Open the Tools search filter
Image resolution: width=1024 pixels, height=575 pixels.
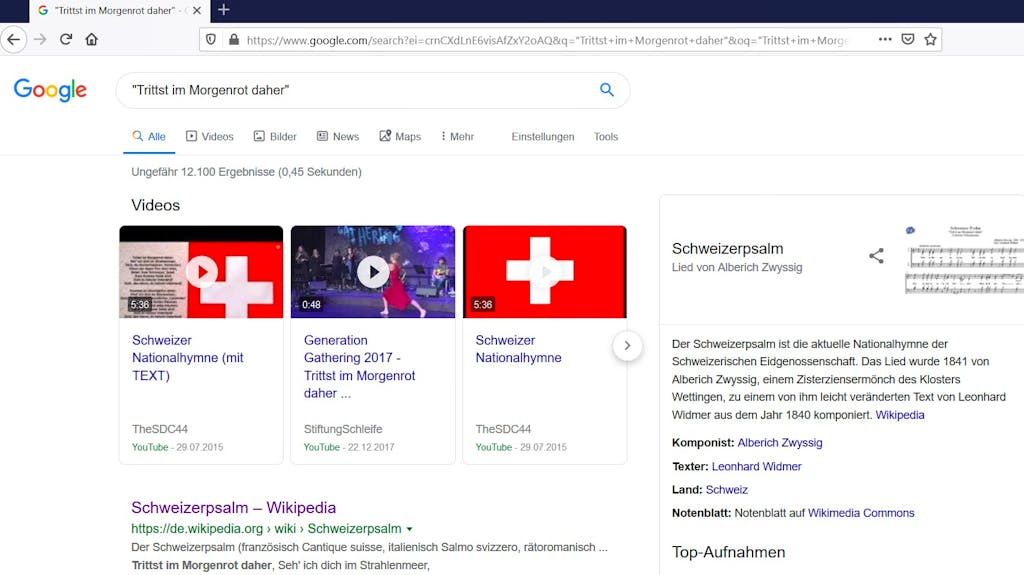[605, 137]
